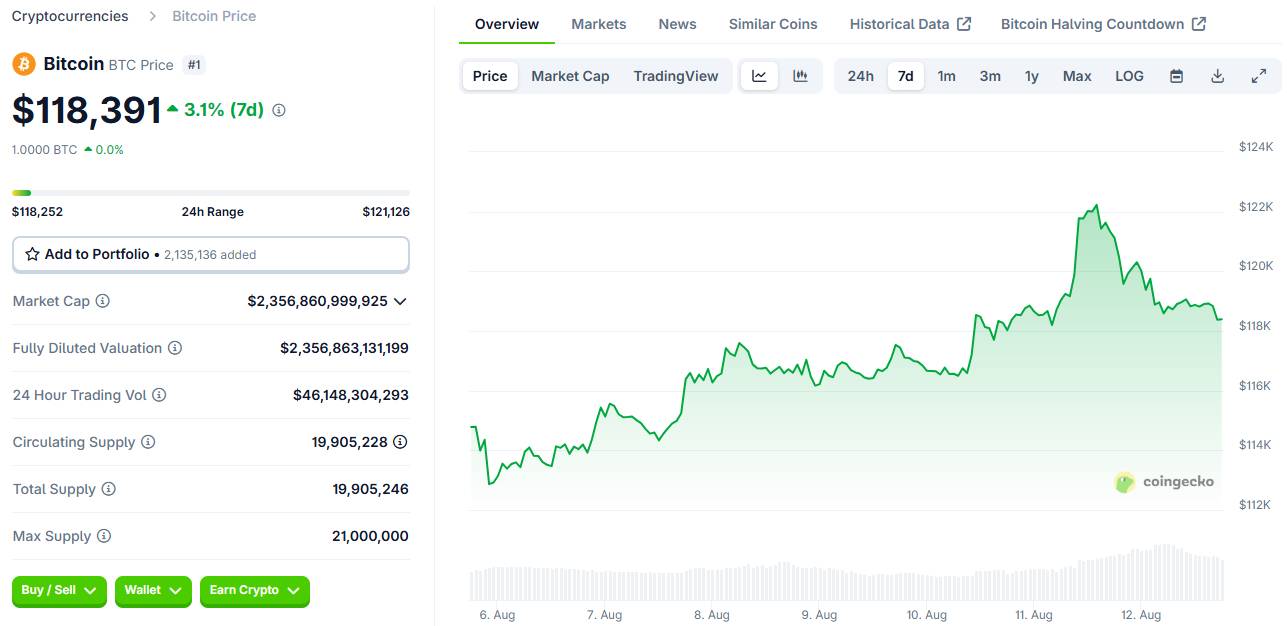
Task: Click the $2,356,863,131,199 valuation value
Action: click(344, 348)
